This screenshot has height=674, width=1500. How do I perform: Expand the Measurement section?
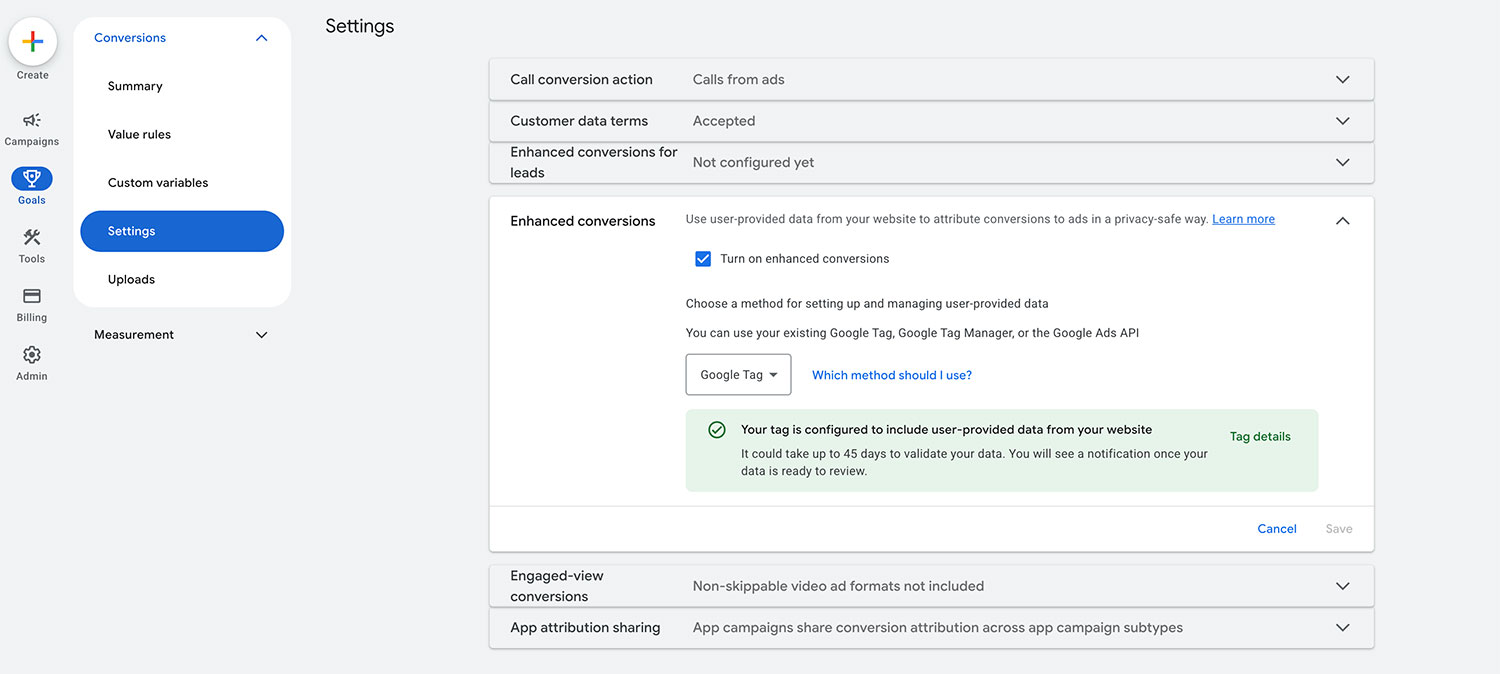261,334
